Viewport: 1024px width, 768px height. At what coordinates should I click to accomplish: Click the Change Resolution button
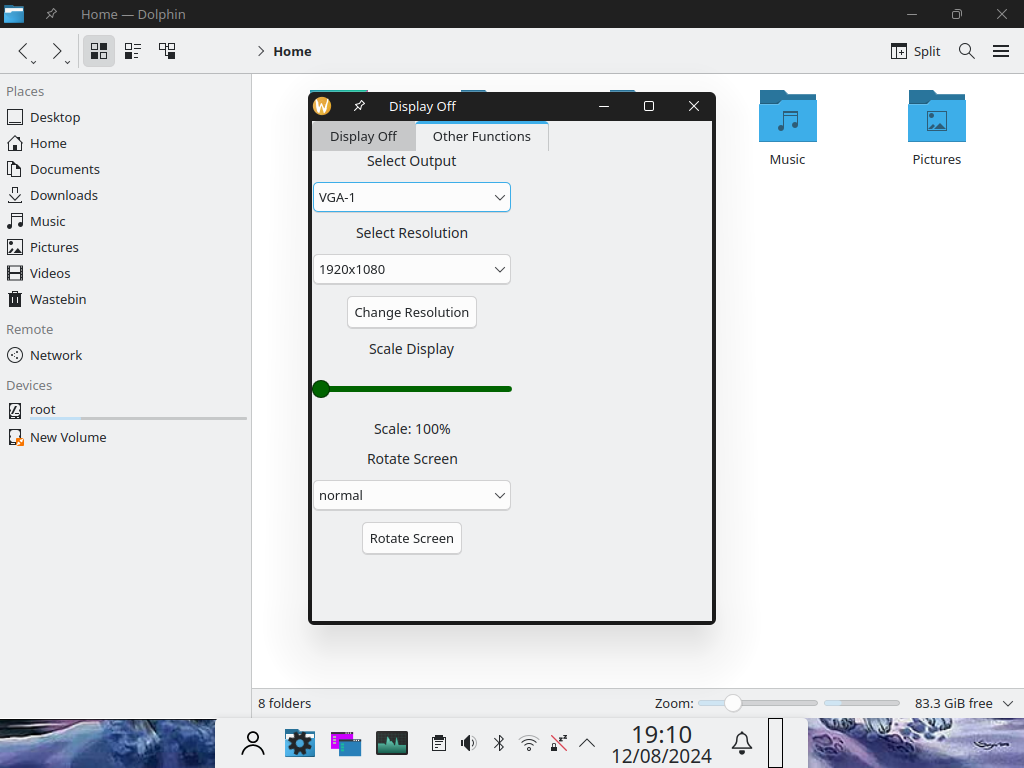click(x=411, y=312)
